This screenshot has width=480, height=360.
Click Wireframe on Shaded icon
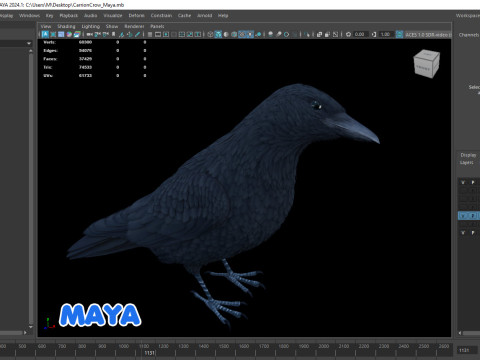(234, 34)
